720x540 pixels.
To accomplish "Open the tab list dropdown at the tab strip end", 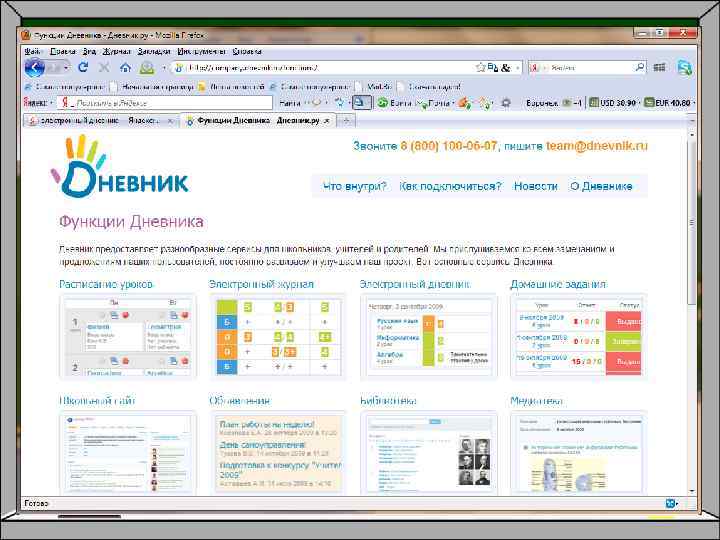I will pos(692,120).
